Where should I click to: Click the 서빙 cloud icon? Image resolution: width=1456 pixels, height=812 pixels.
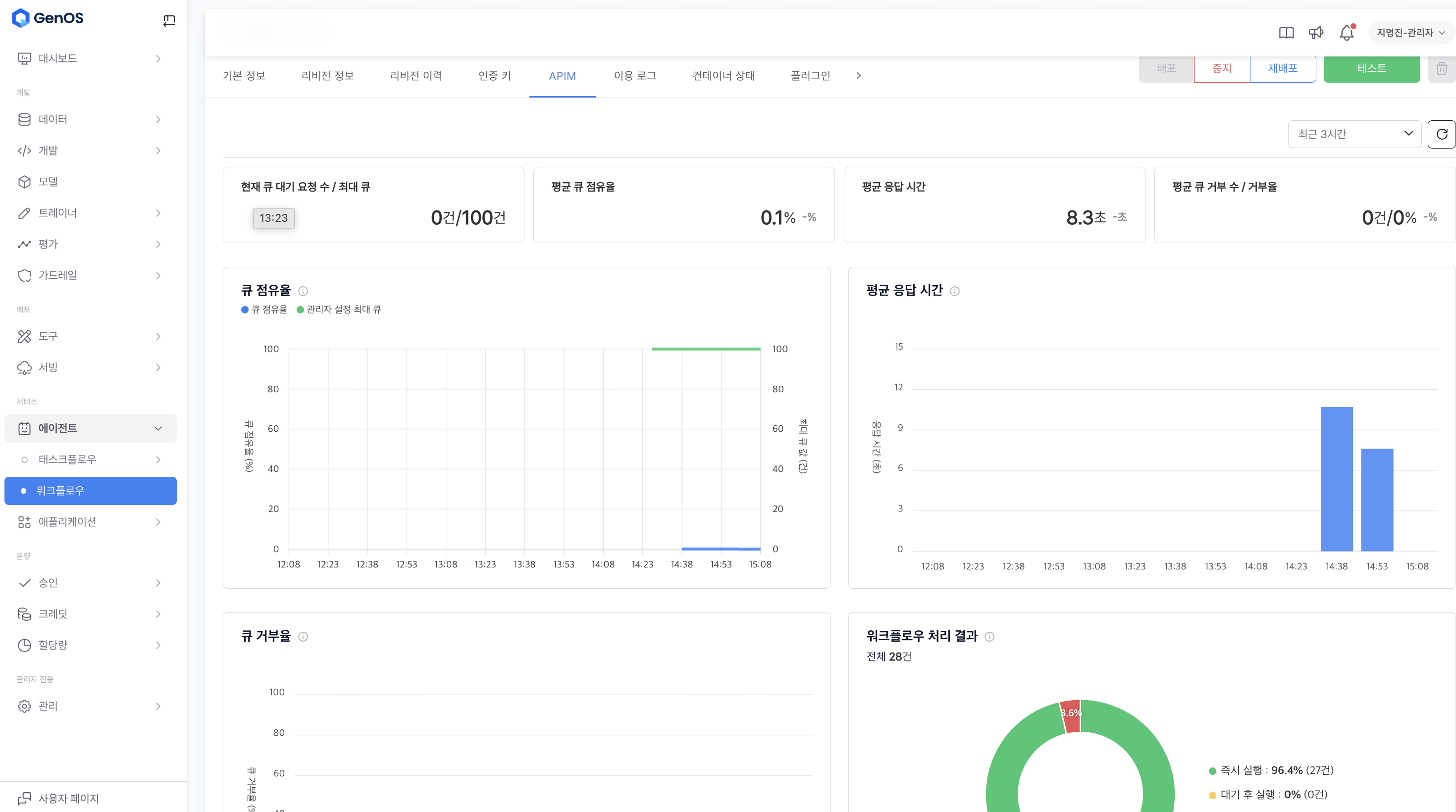(x=24, y=368)
